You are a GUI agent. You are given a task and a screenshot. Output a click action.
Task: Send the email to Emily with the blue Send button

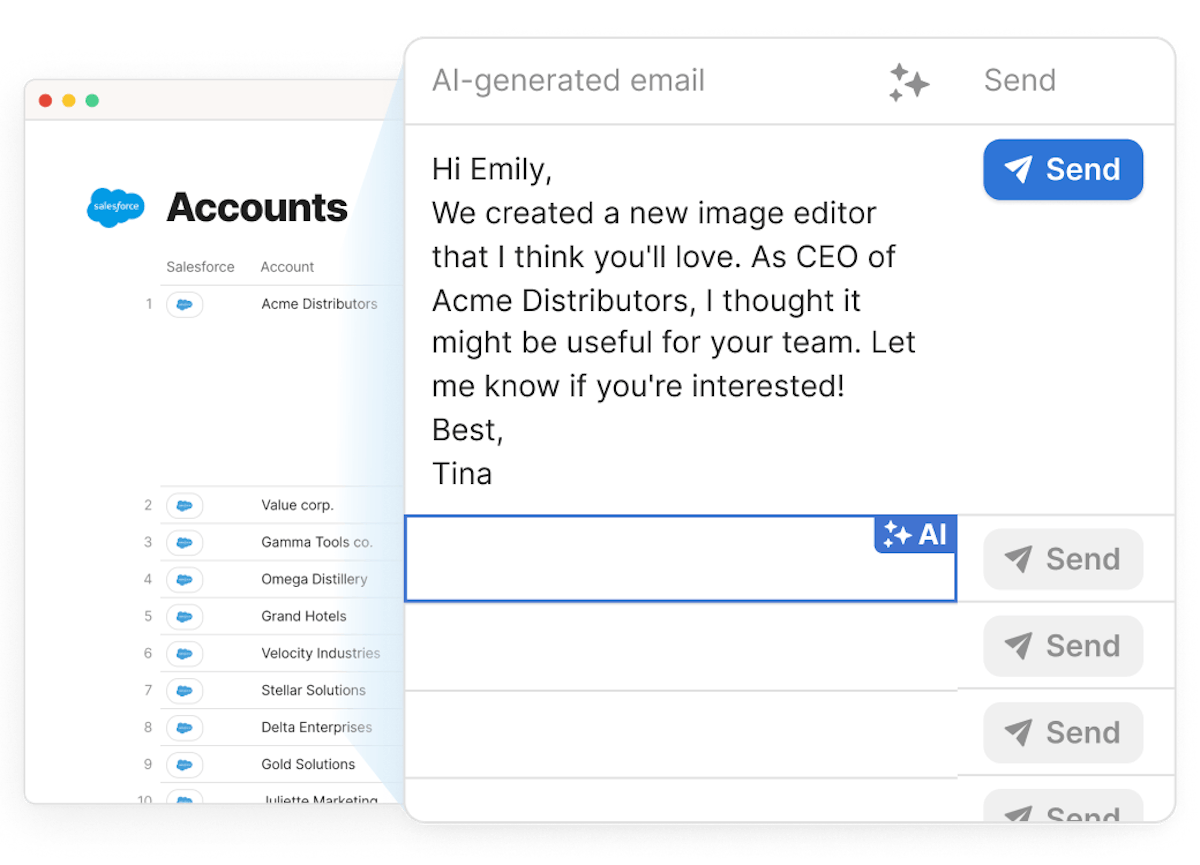coord(1063,169)
